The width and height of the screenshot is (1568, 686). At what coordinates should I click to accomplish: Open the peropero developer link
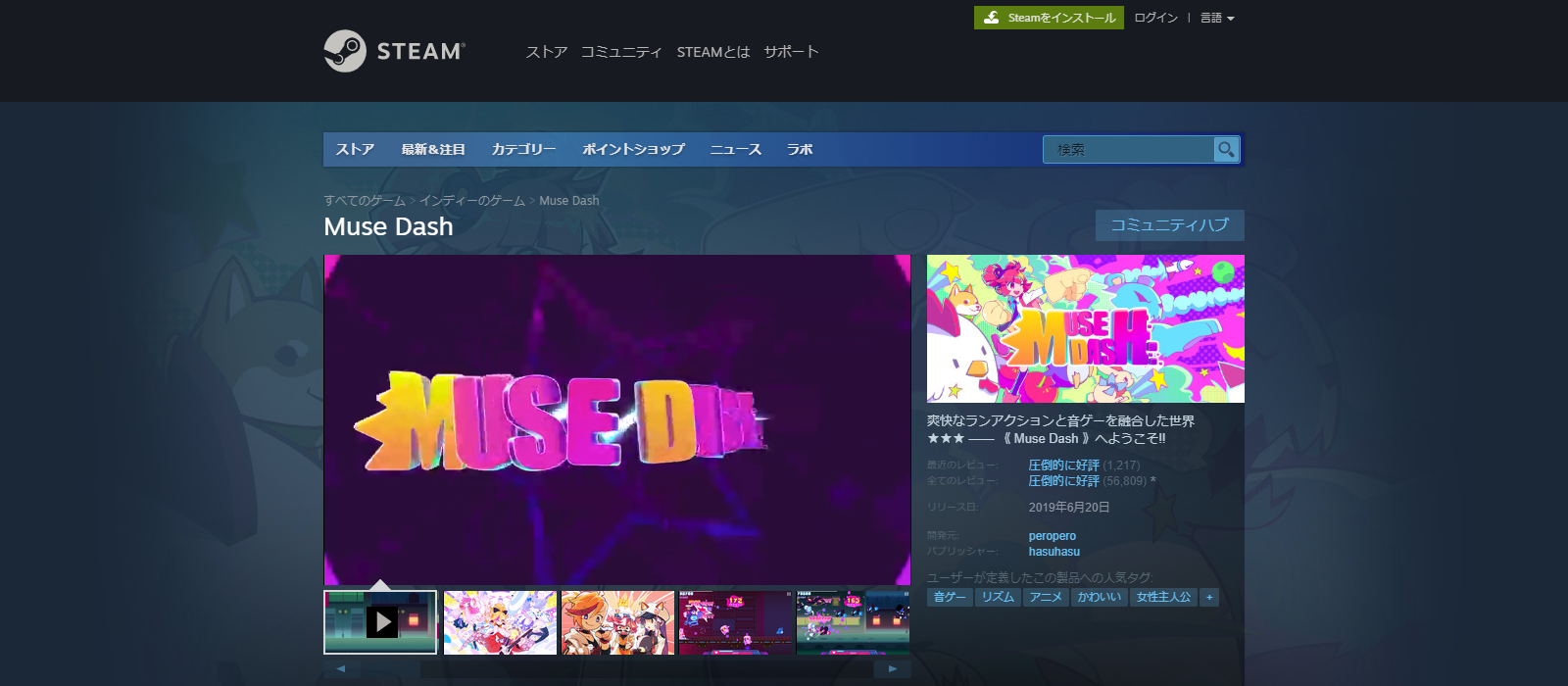[1052, 536]
